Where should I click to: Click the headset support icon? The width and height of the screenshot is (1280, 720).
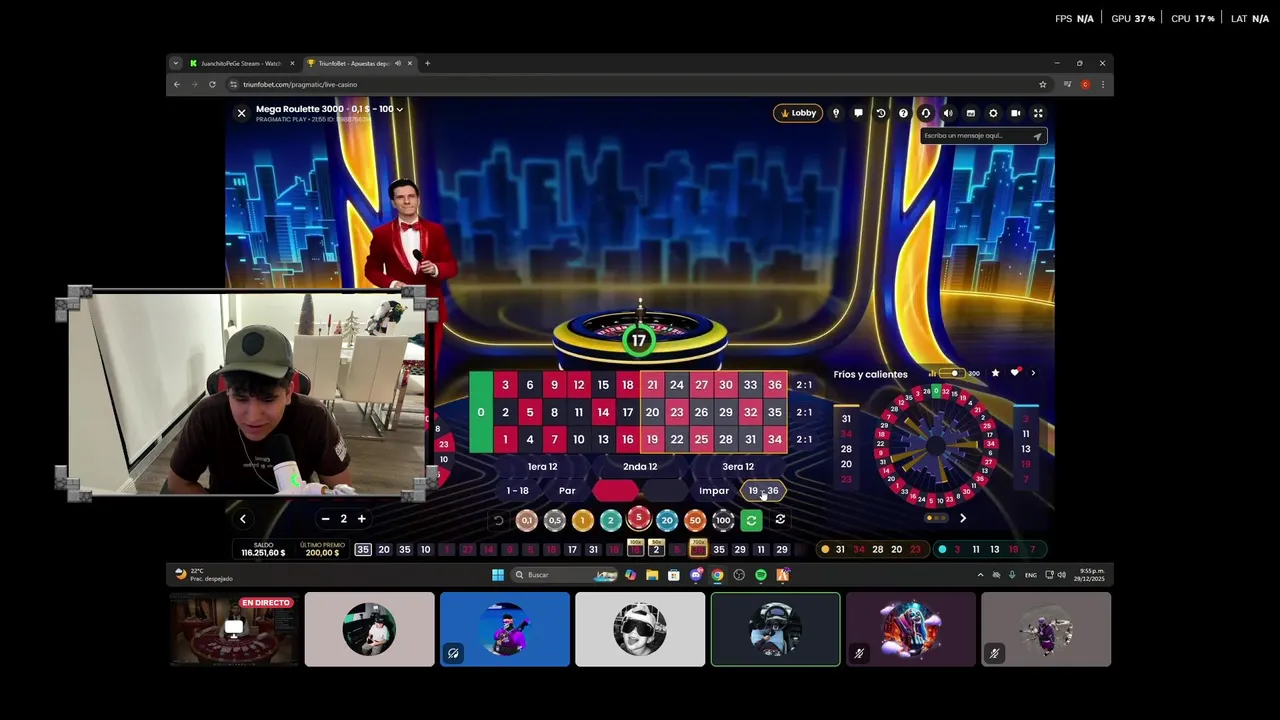926,113
